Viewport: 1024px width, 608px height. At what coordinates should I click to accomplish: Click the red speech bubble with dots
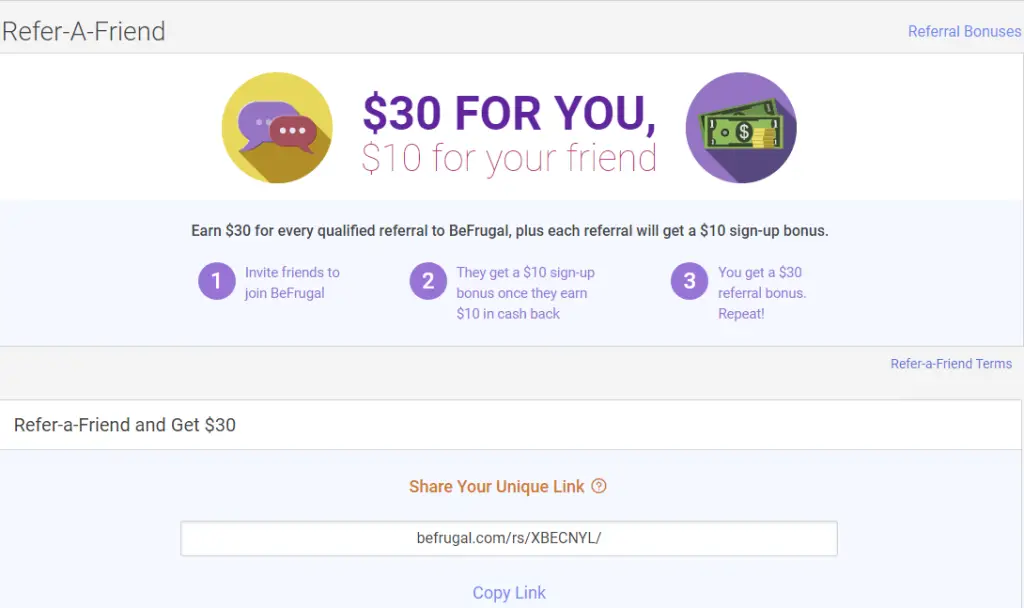293,133
